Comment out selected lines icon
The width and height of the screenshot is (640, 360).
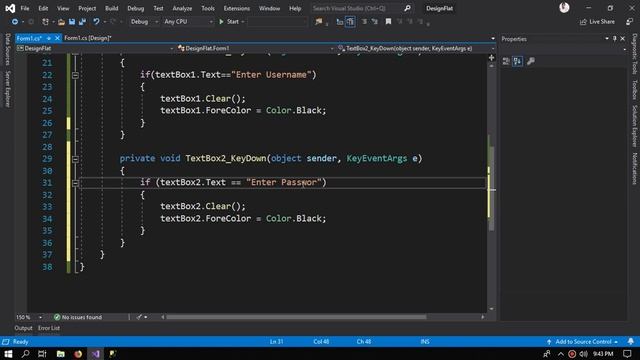pos(364,22)
